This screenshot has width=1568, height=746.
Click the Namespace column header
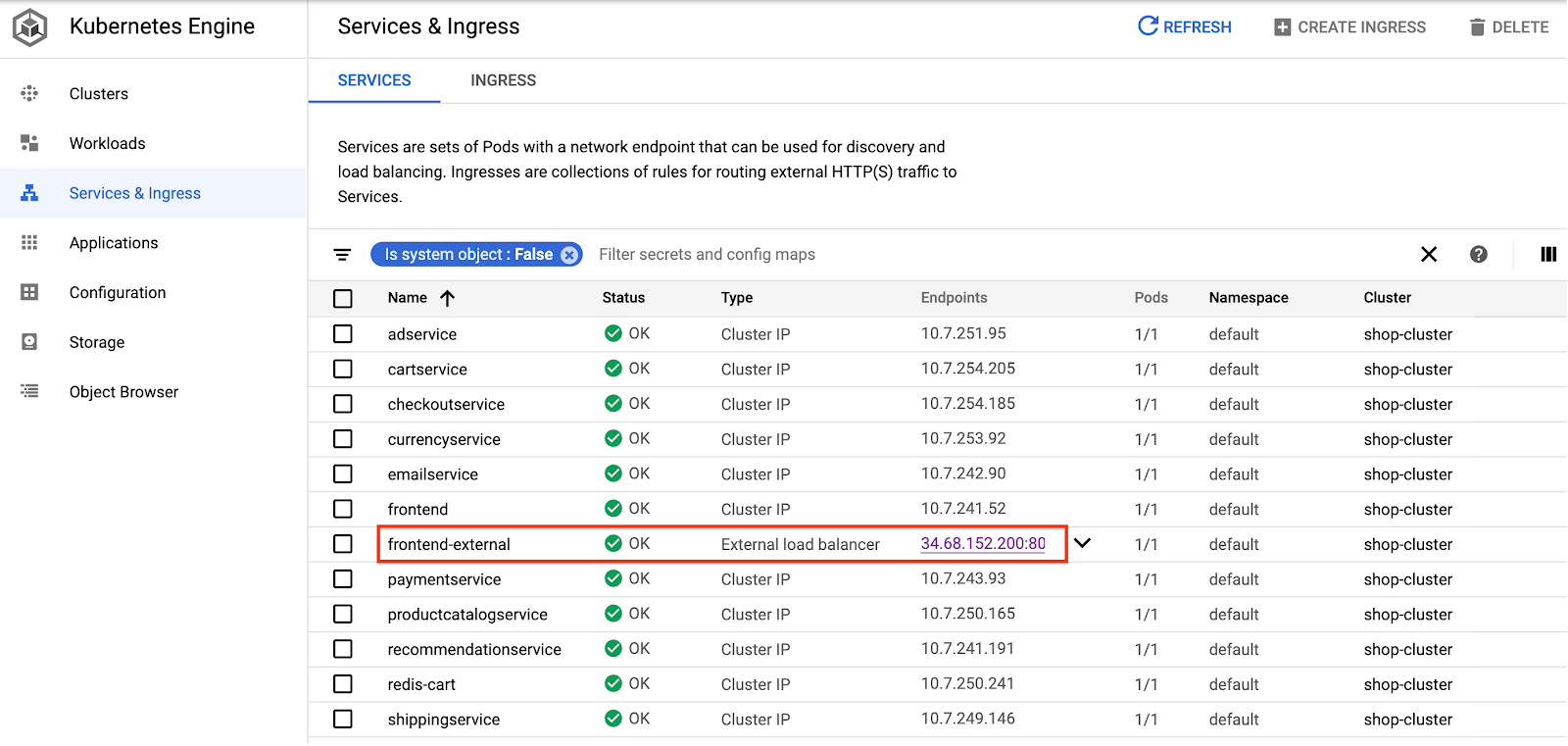[x=1249, y=298]
